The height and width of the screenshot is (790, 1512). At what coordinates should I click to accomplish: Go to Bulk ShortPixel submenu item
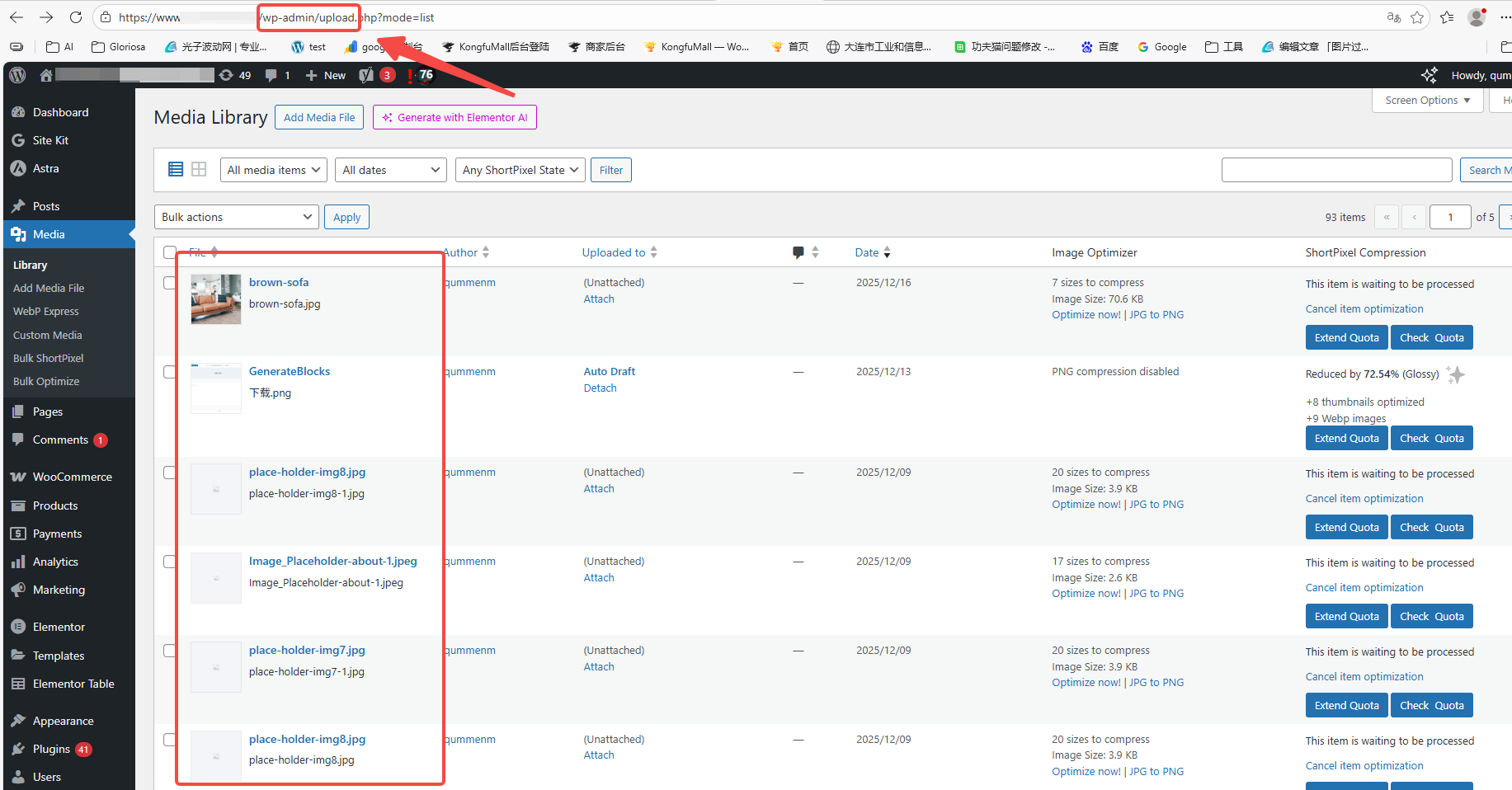pos(48,358)
